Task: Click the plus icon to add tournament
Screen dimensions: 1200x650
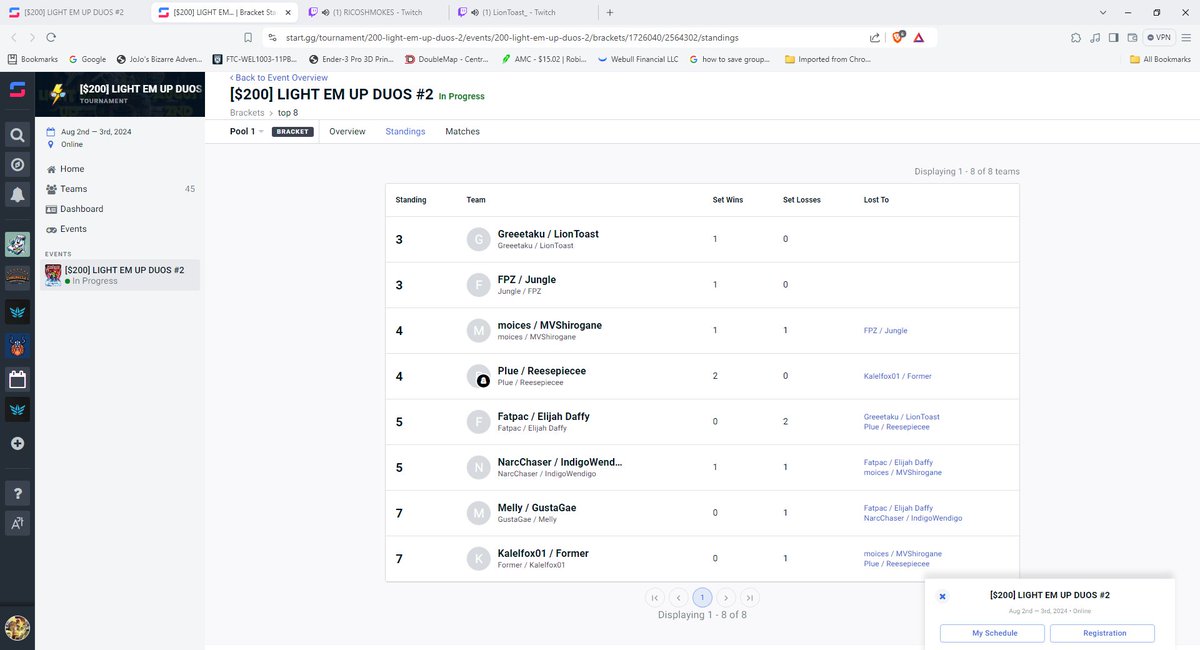Action: (17, 443)
